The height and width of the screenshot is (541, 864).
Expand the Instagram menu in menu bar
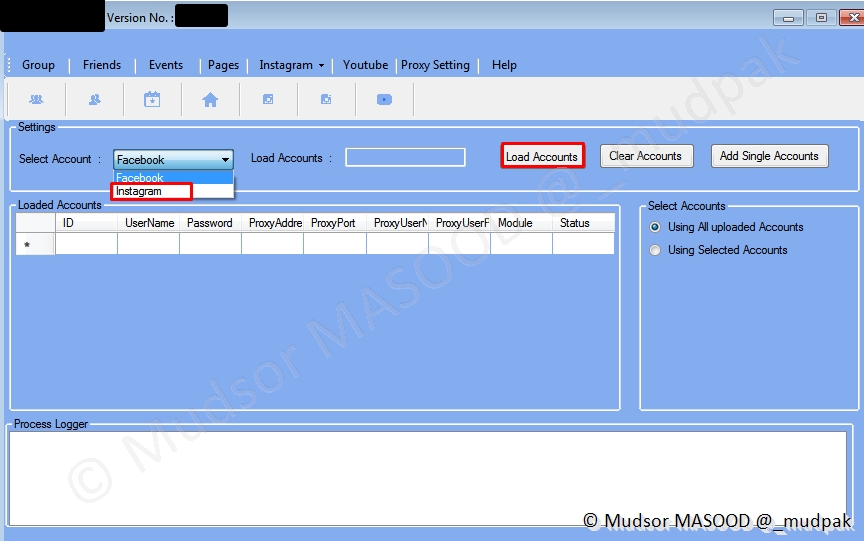(291, 65)
